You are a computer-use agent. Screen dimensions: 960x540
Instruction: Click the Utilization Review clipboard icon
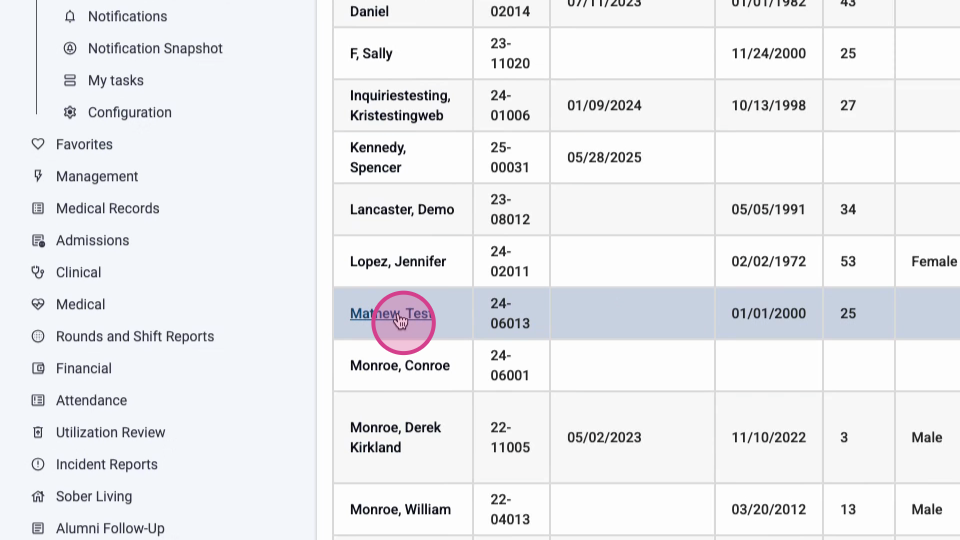[38, 432]
